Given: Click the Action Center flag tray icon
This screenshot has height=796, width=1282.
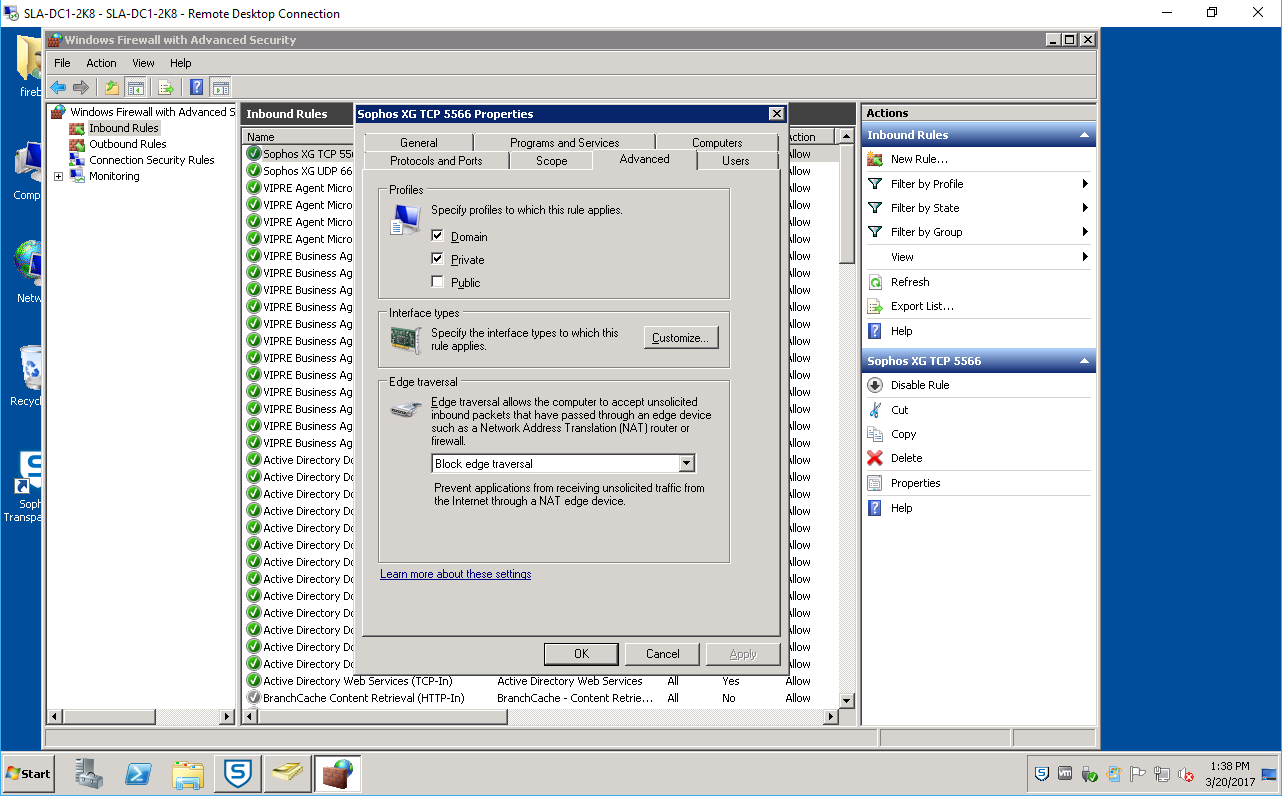Looking at the screenshot, I should (x=1138, y=774).
